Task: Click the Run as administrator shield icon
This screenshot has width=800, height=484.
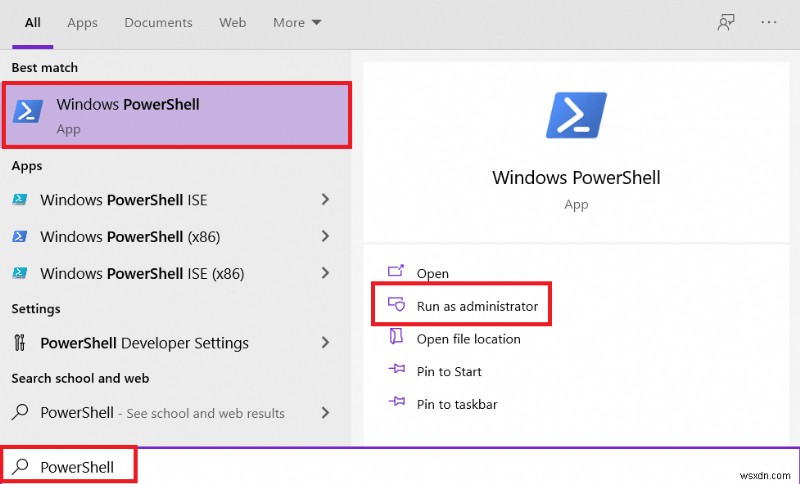Action: point(396,306)
